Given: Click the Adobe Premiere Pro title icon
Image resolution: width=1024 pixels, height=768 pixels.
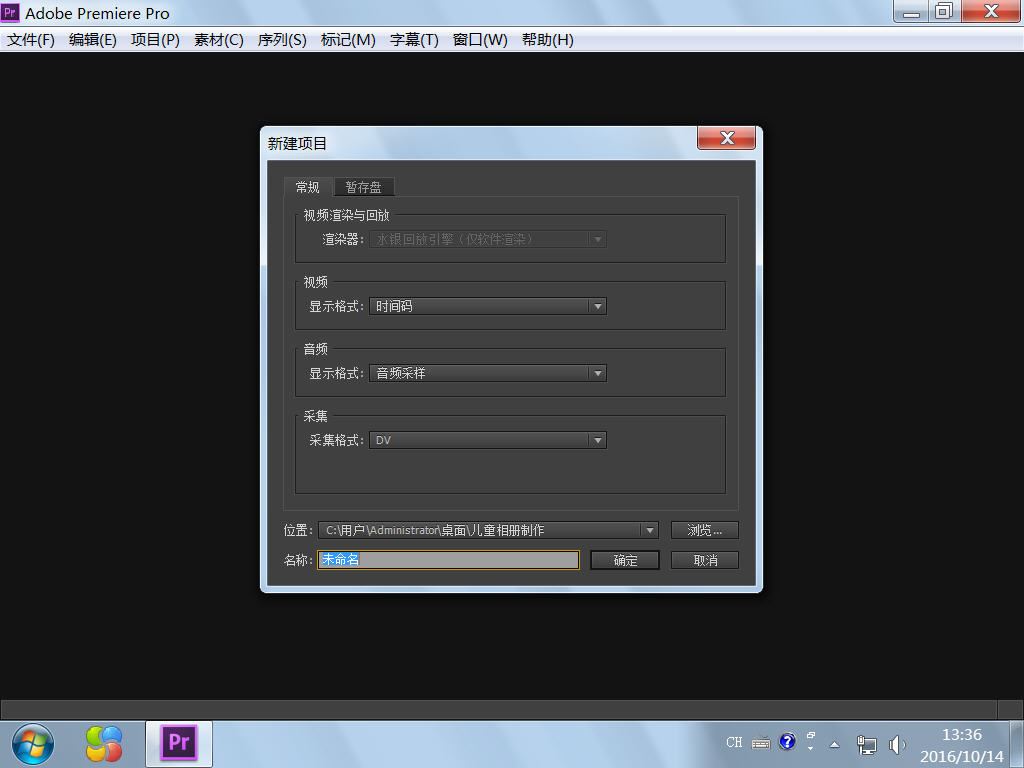Looking at the screenshot, I should [10, 12].
